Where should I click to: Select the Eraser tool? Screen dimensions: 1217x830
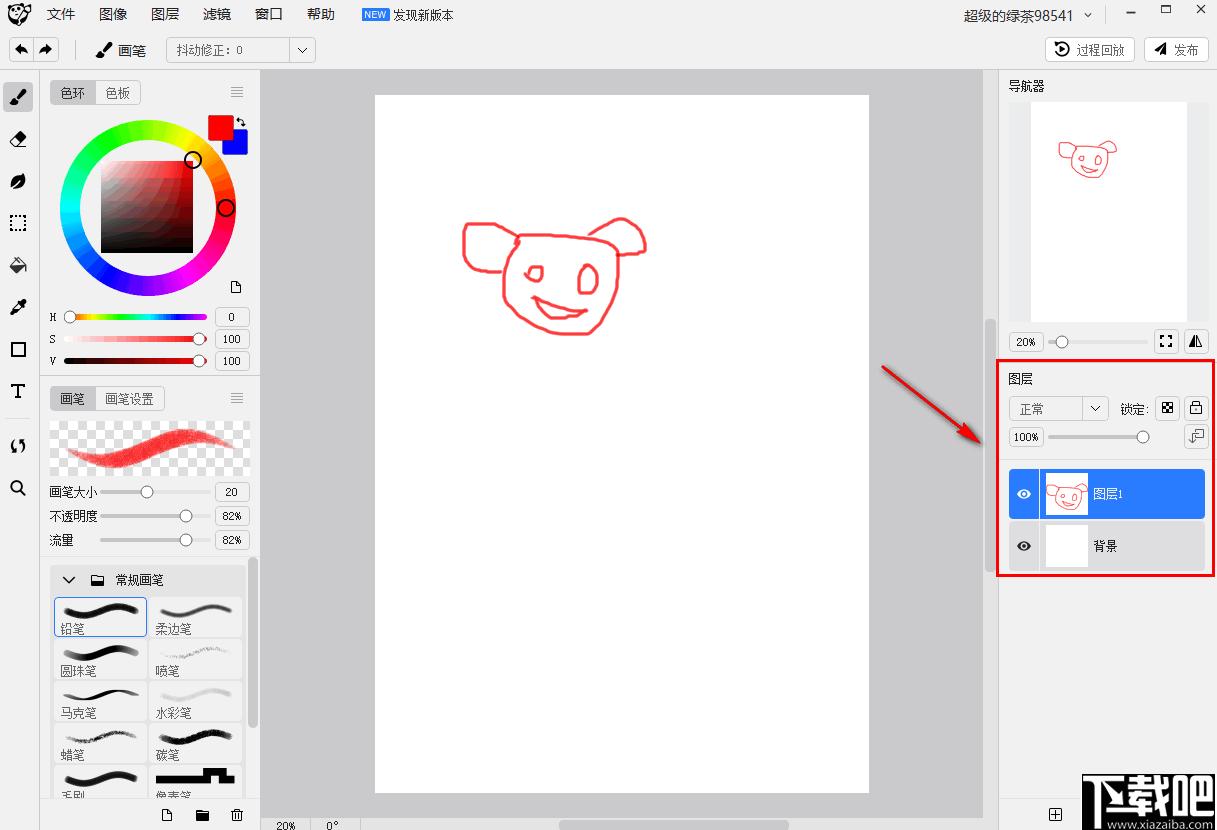[x=18, y=139]
